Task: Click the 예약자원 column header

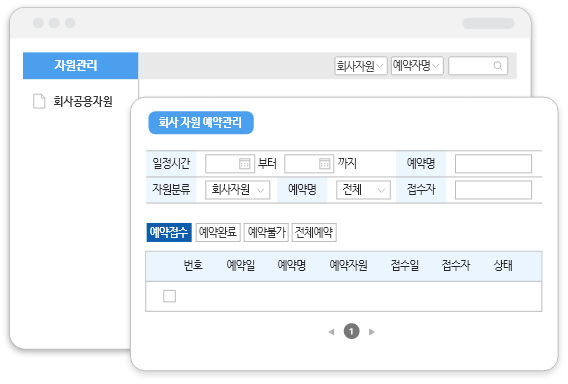Action: tap(348, 266)
